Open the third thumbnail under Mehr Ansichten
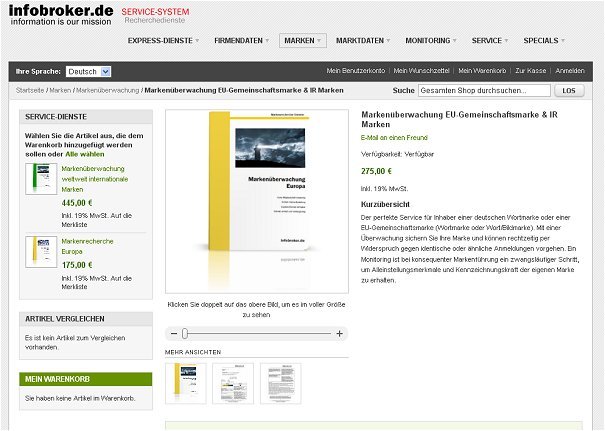 pos(280,383)
